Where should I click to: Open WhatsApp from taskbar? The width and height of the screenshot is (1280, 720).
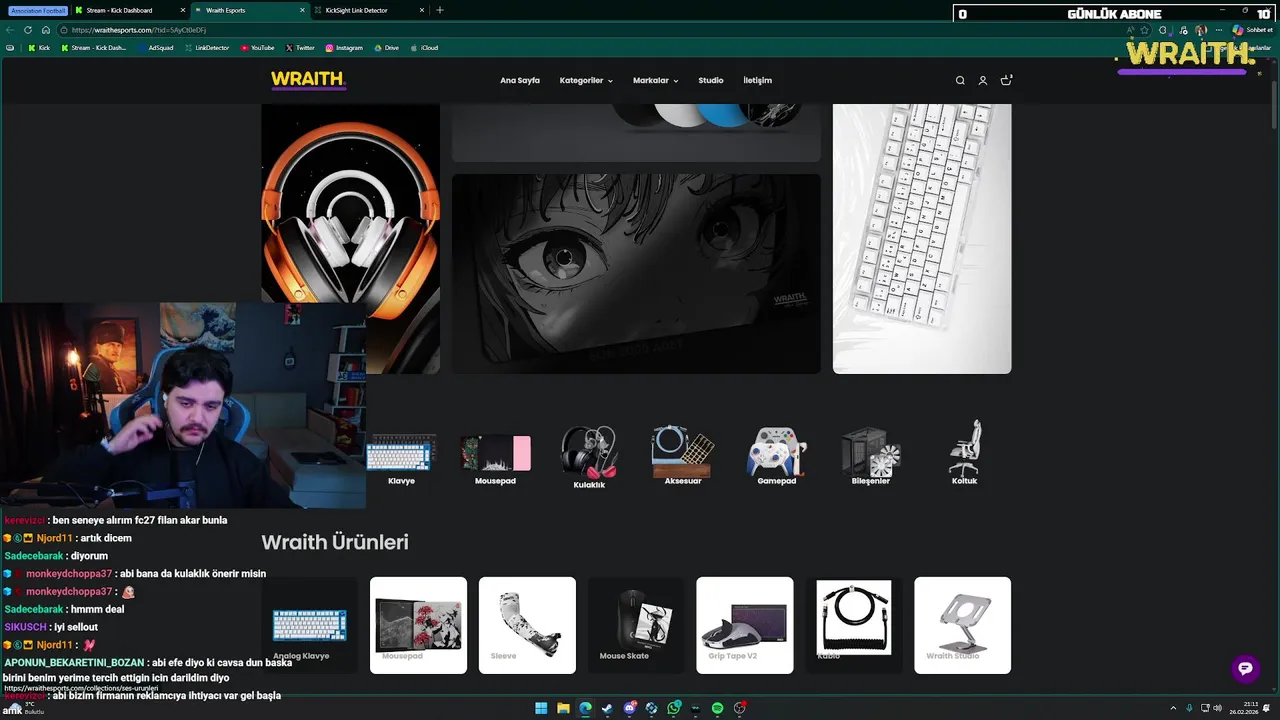674,708
